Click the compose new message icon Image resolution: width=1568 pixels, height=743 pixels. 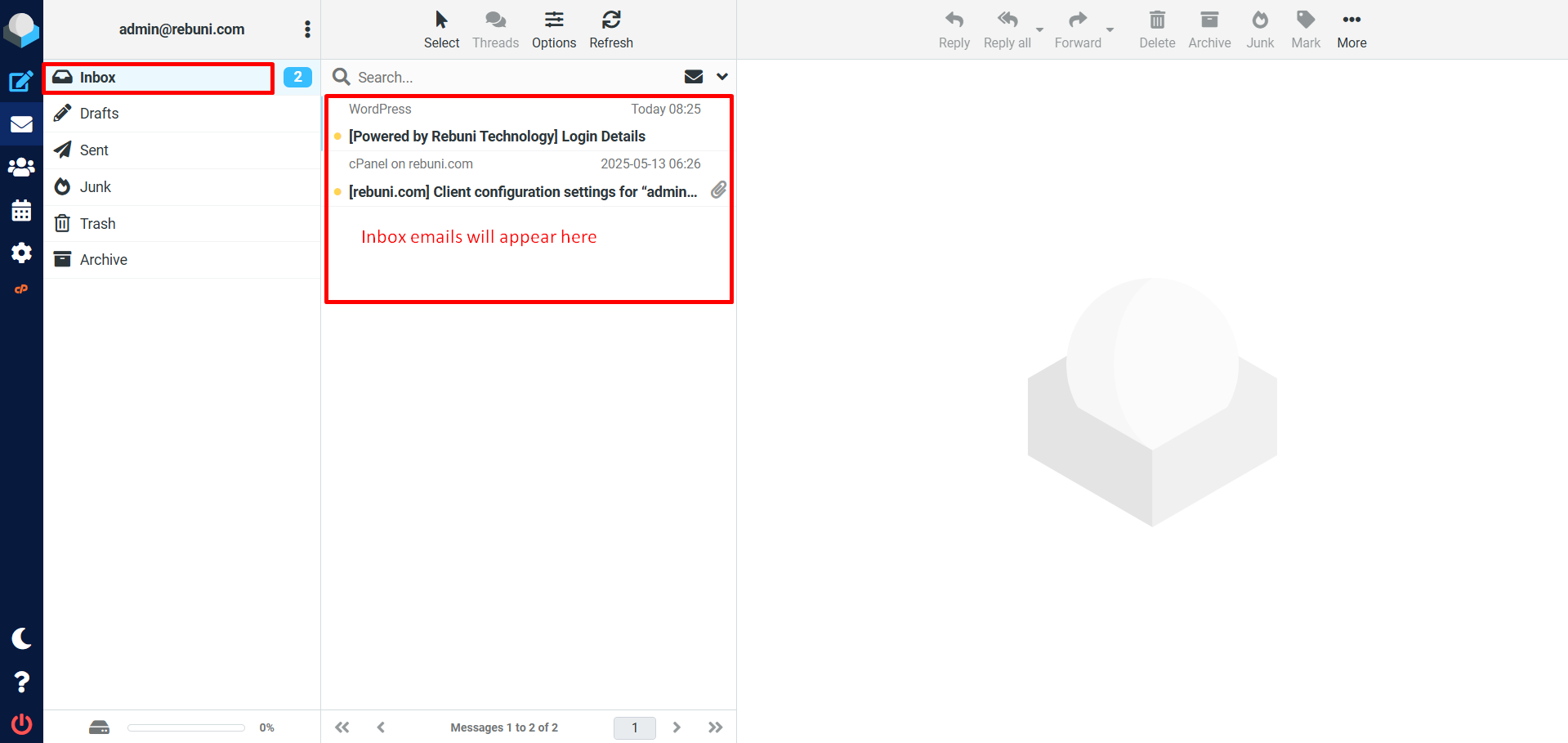click(21, 81)
